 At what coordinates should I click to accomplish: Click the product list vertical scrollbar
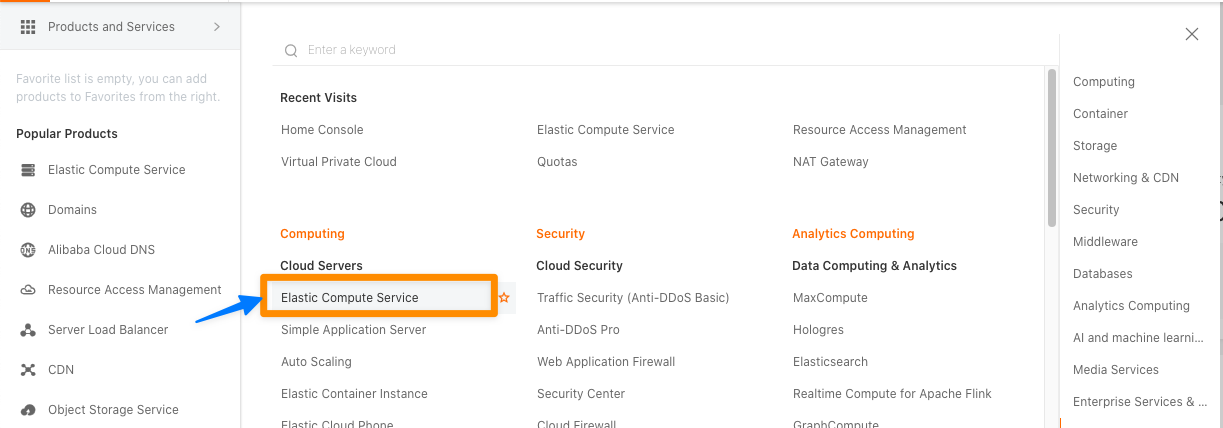[1052, 148]
